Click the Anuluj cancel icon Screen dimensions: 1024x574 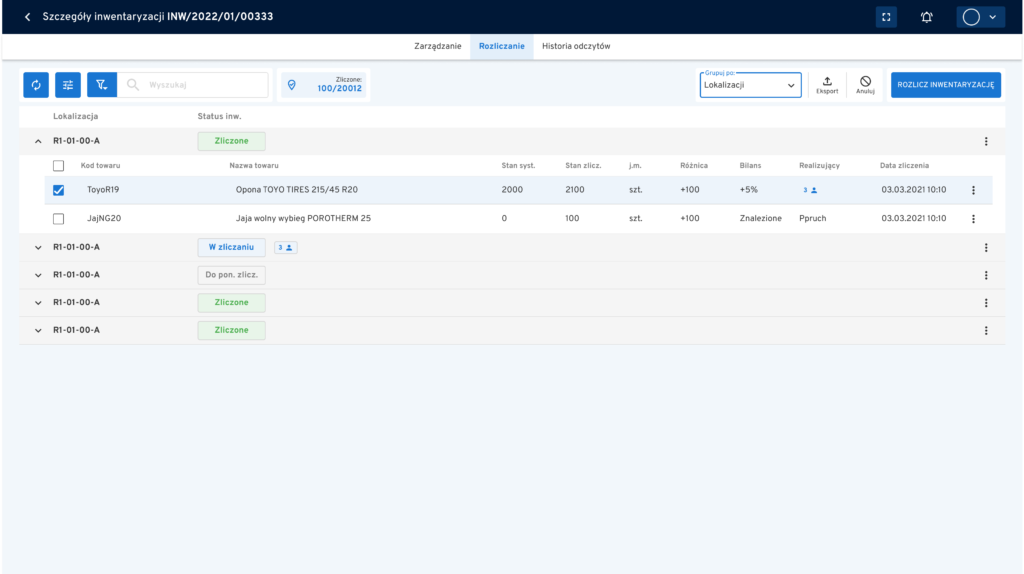(x=865, y=84)
